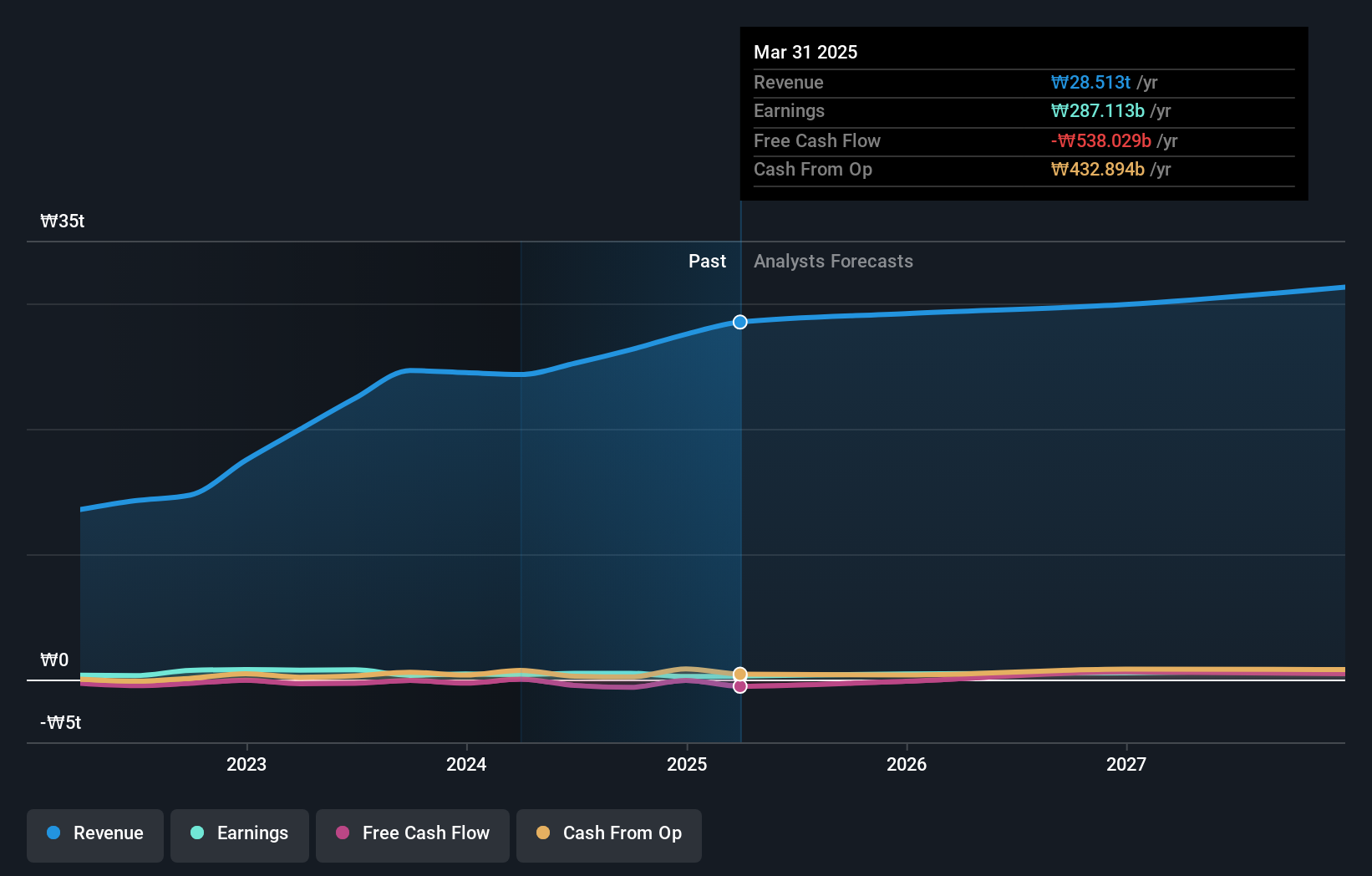
Task: Toggle the Free Cash Flow legend button
Action: click(x=413, y=835)
